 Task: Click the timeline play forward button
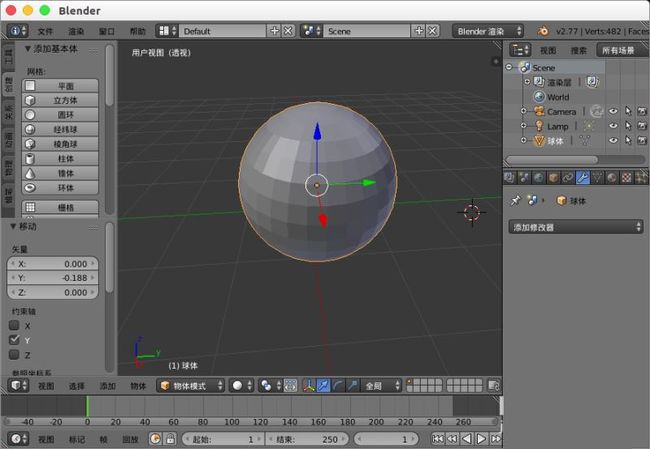[481, 438]
